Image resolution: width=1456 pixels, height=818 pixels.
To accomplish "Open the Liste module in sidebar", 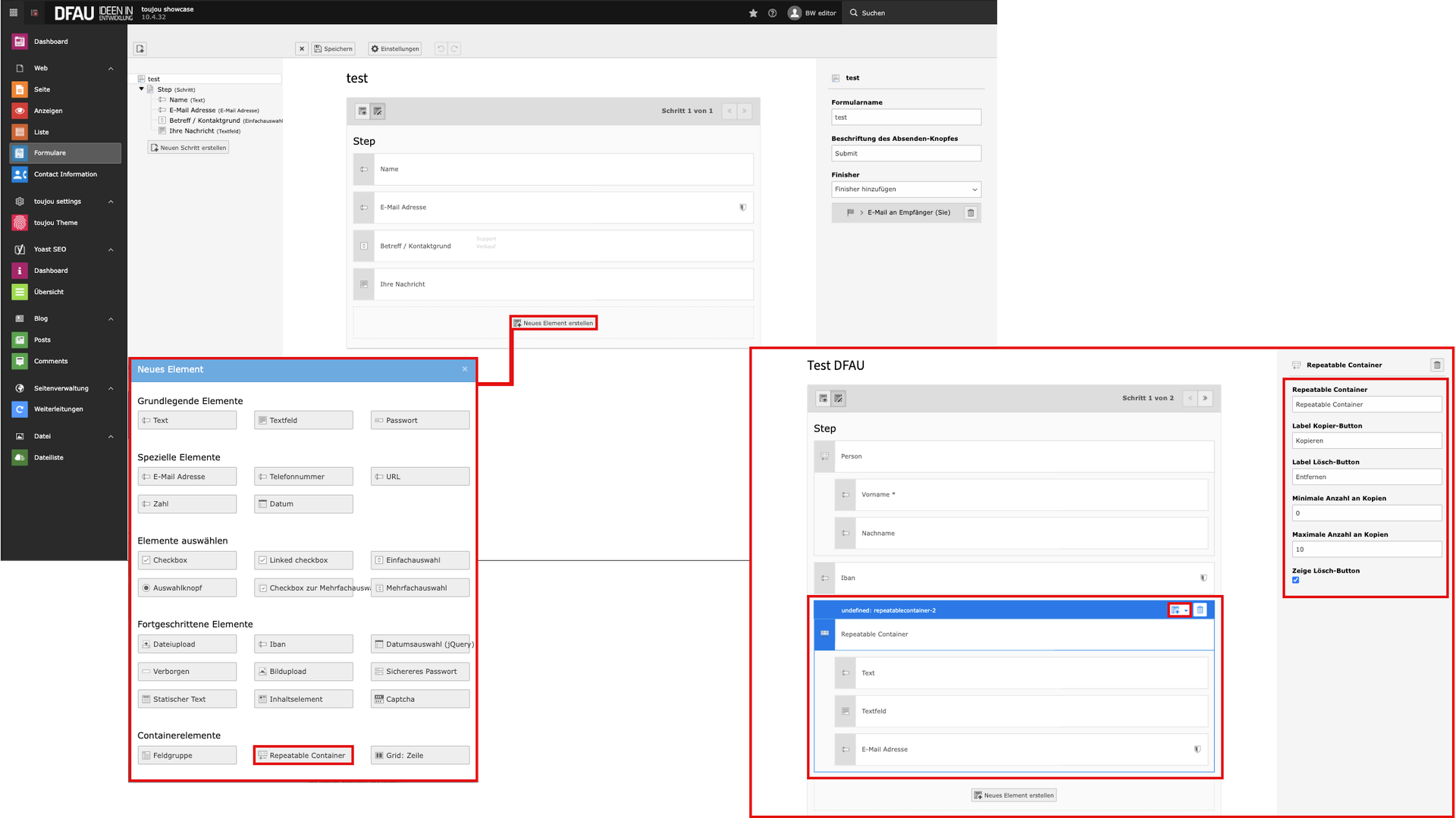I will pos(41,132).
